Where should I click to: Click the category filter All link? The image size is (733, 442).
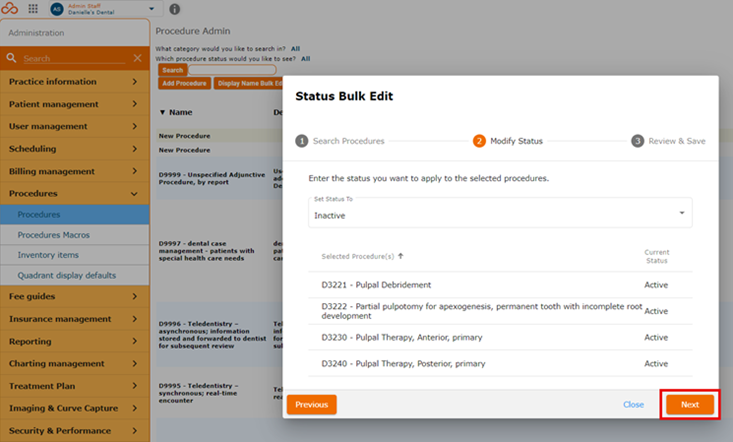coord(295,49)
